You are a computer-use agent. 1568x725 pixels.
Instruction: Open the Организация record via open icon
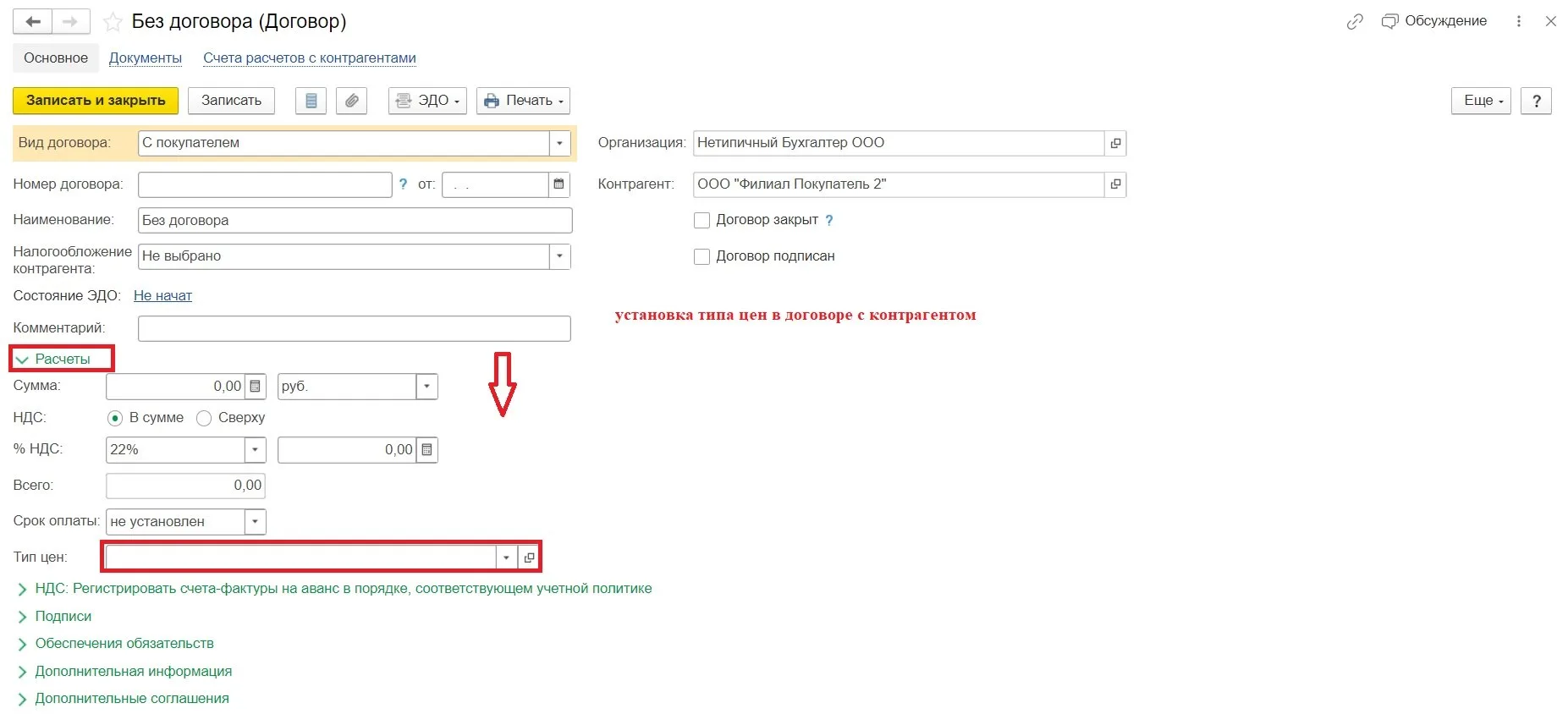click(x=1115, y=143)
